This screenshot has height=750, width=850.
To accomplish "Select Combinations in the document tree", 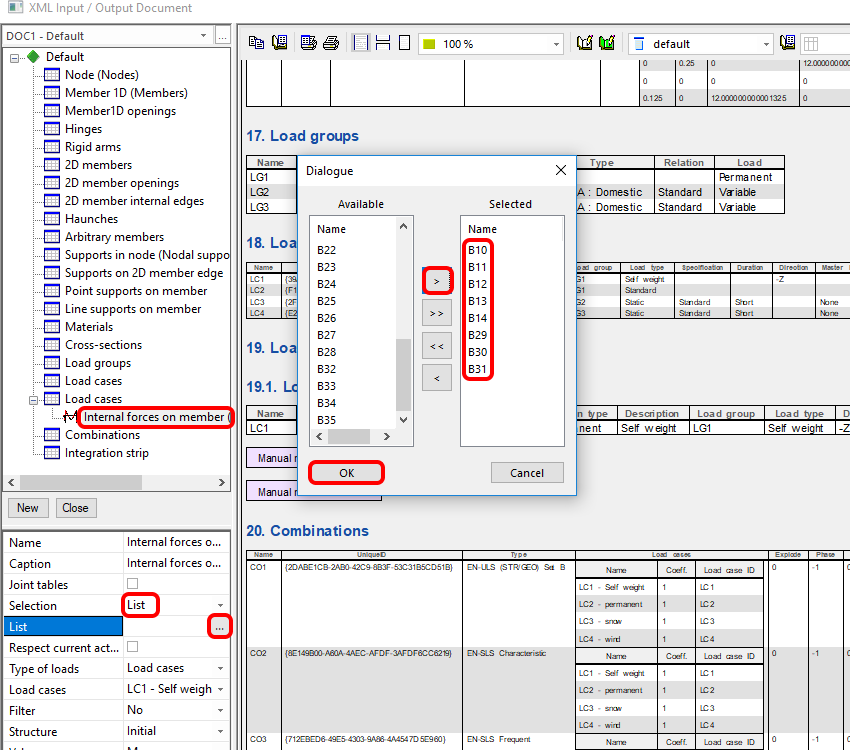I will pos(102,435).
